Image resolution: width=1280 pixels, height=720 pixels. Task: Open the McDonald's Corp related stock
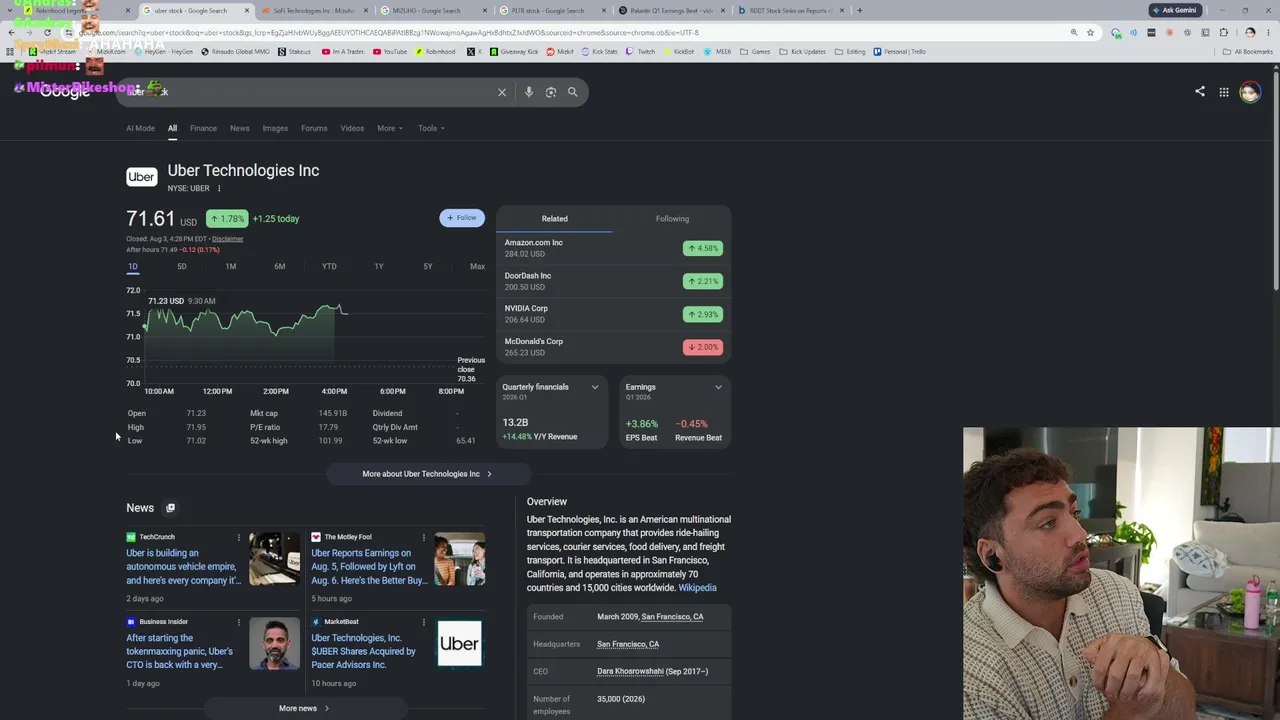coord(613,347)
